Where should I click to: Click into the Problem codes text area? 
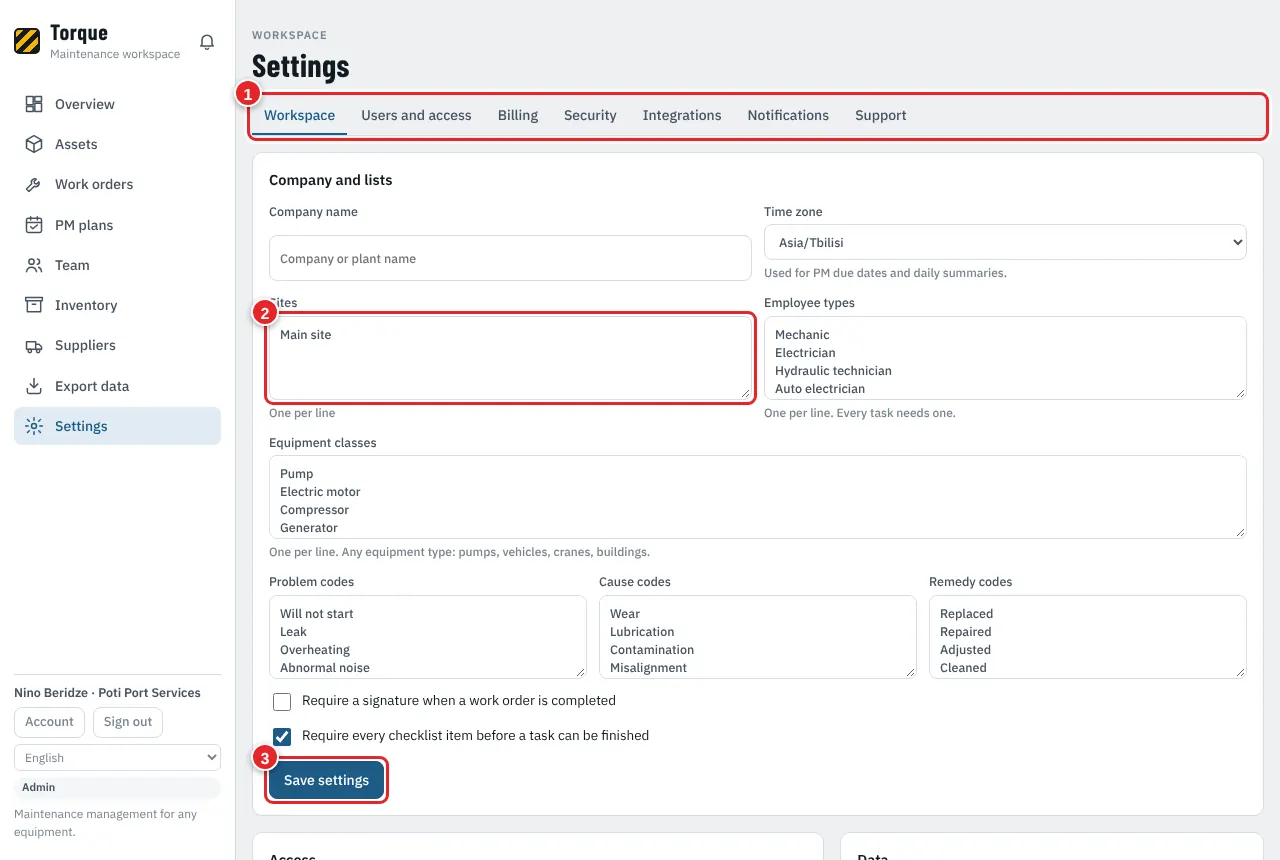pyautogui.click(x=428, y=637)
